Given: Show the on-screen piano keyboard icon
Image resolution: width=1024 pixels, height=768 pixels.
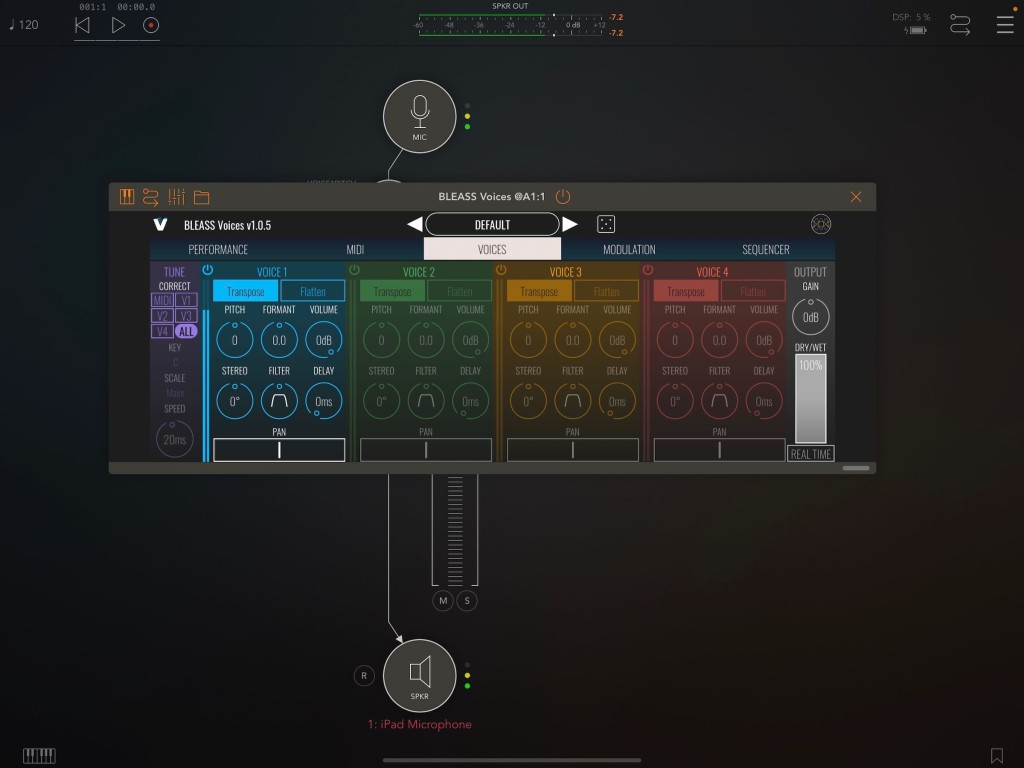Looking at the screenshot, I should point(39,755).
